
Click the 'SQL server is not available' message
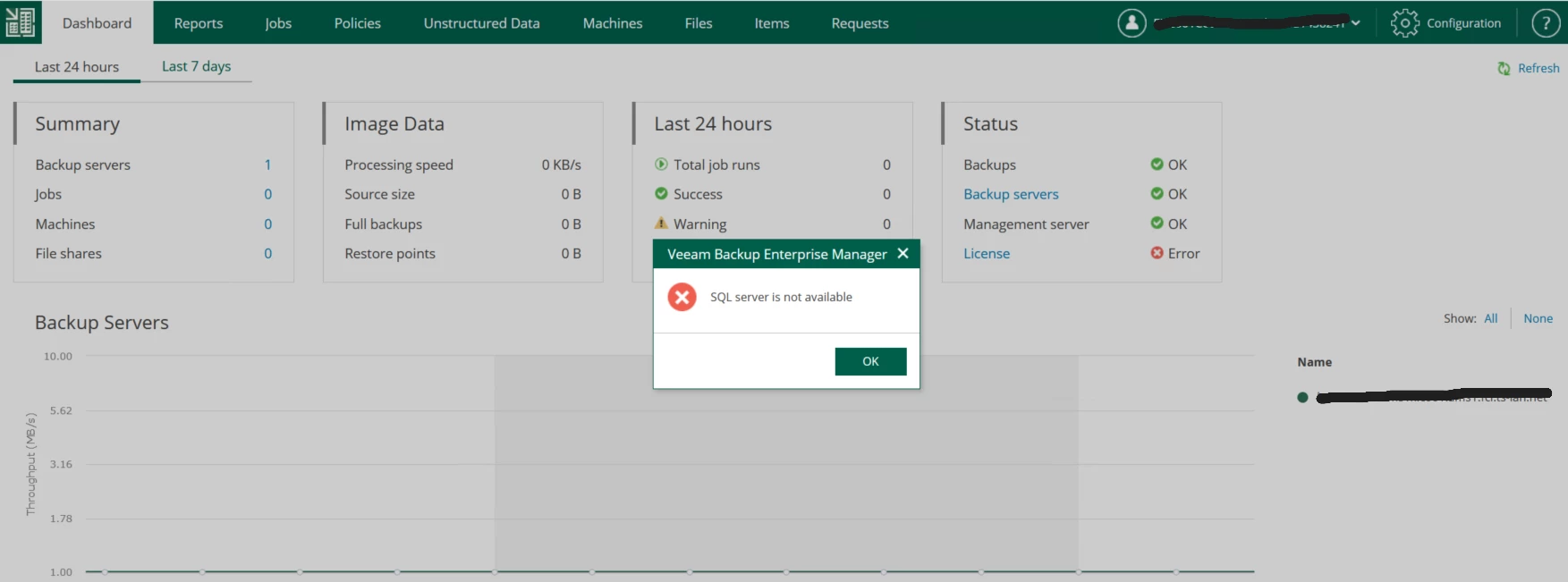point(781,297)
